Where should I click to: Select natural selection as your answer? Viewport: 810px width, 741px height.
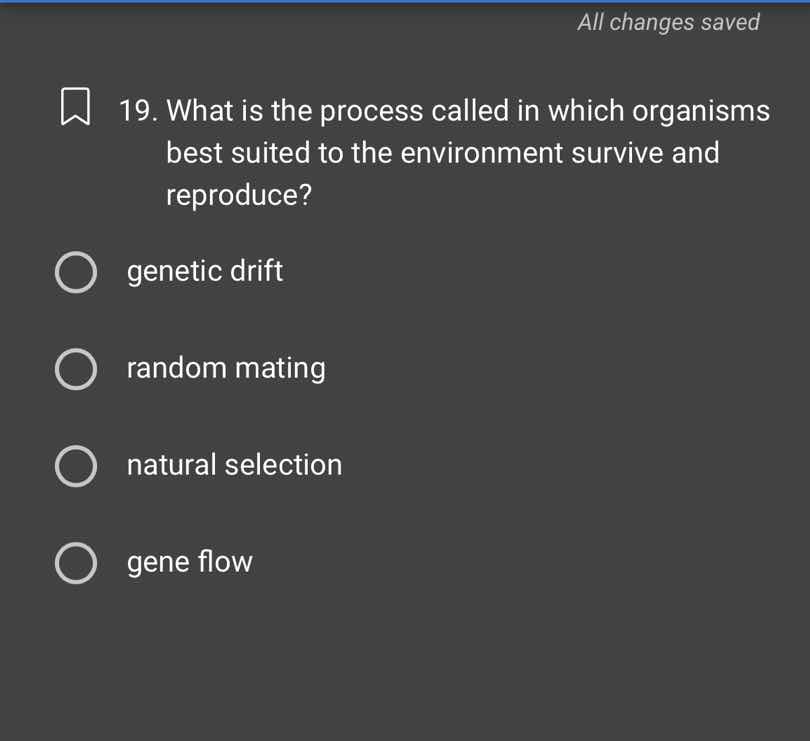point(76,466)
